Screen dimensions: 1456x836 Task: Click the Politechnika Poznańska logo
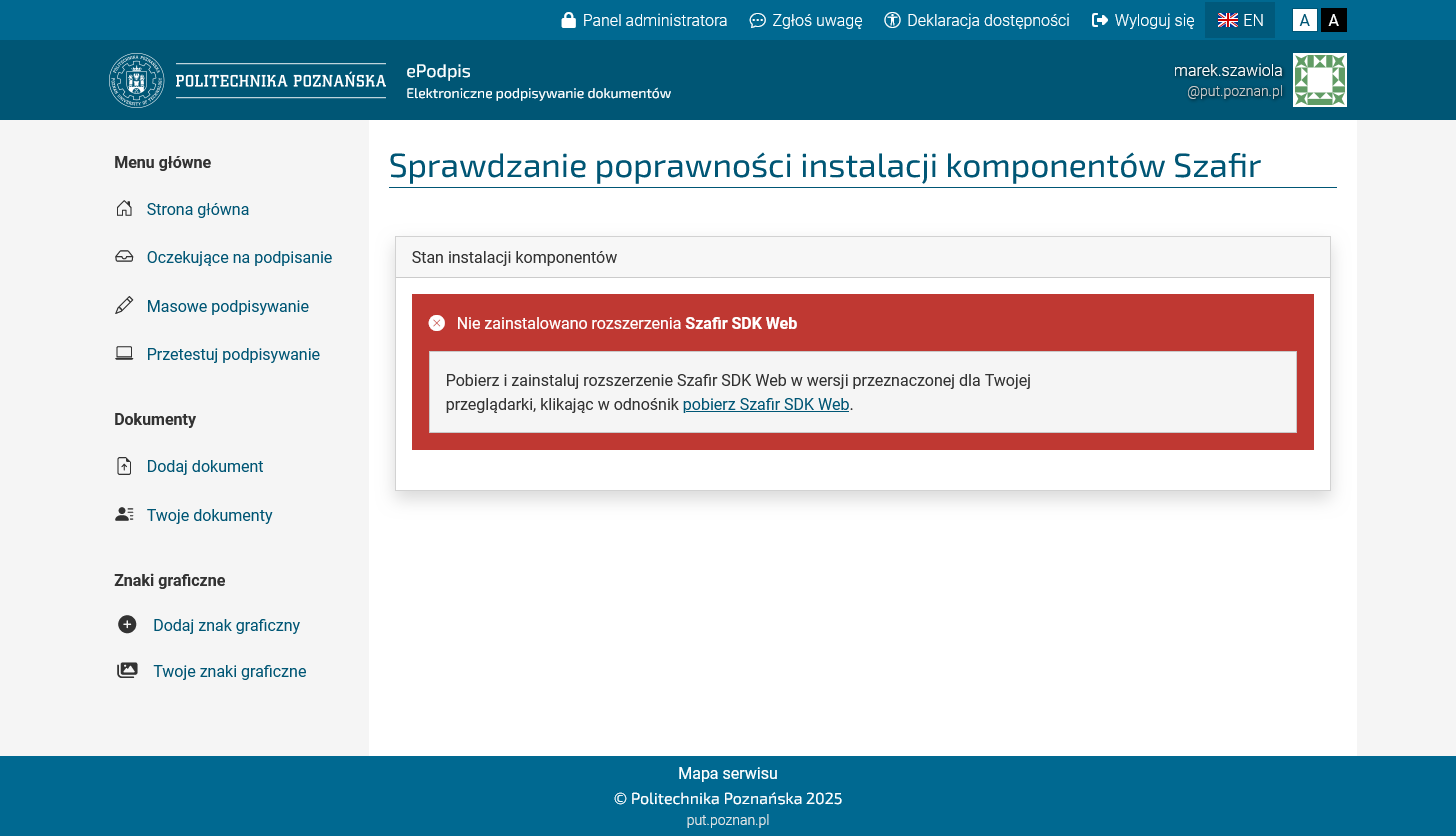pyautogui.click(x=247, y=80)
